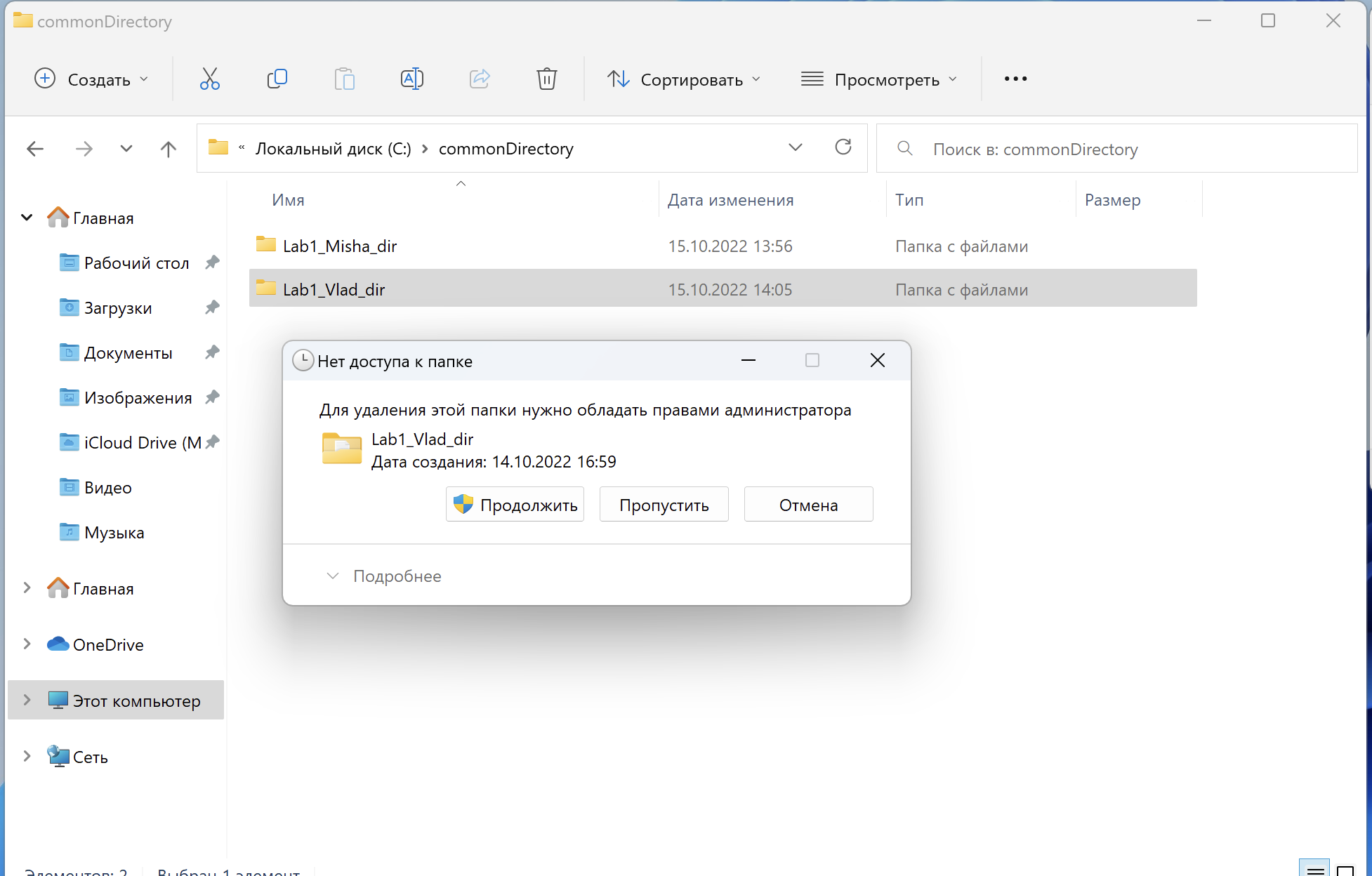Navigate back with the left arrow
Viewport: 1372px width, 876px height.
[35, 149]
